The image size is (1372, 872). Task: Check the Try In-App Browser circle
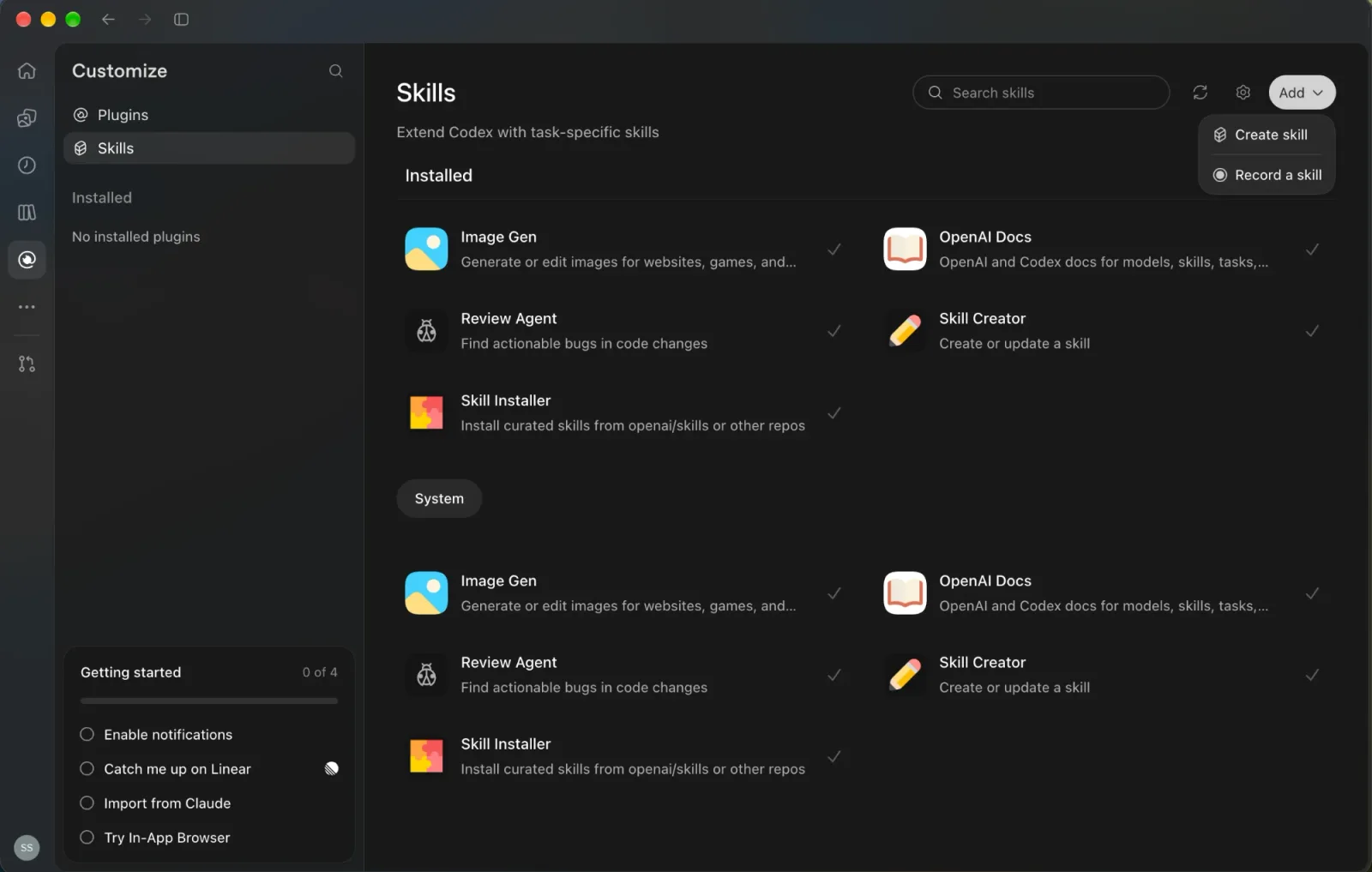[x=87, y=837]
